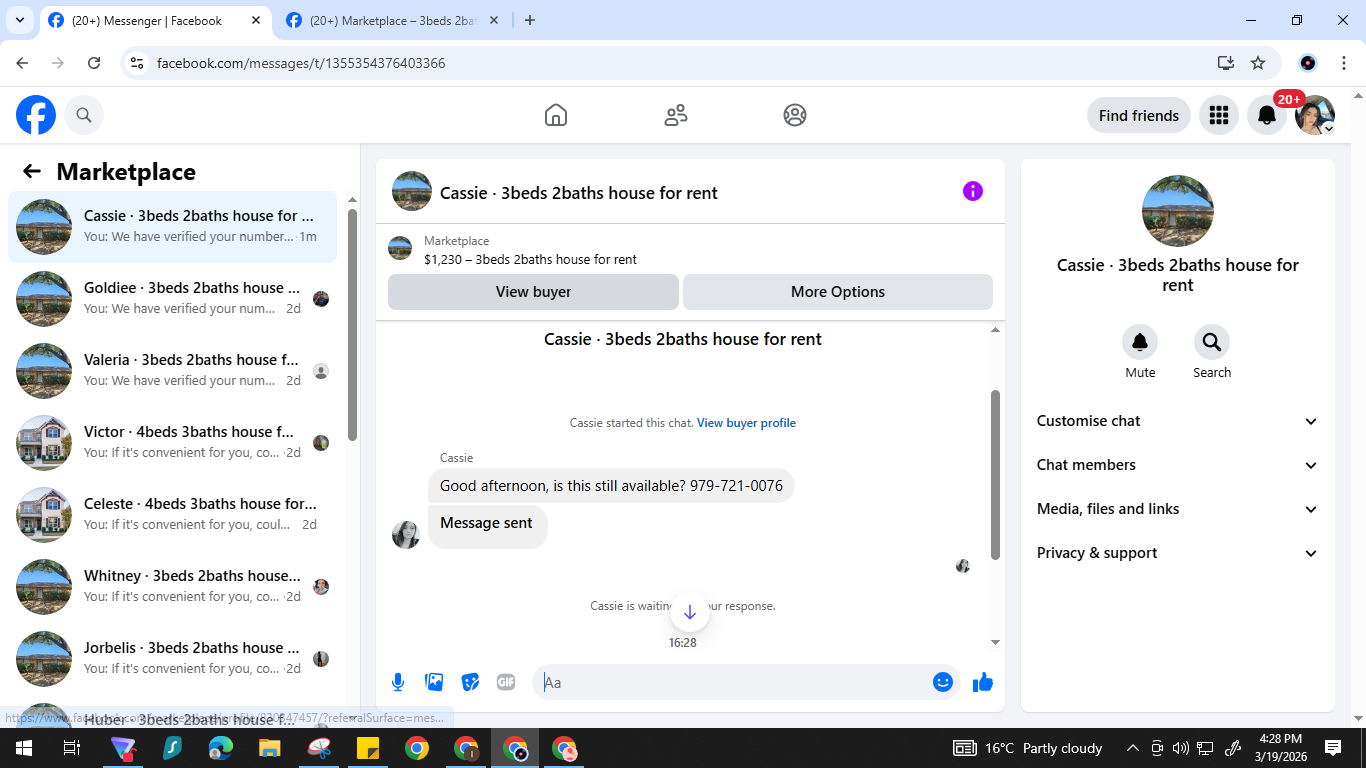Open Facebook search magnifier
This screenshot has width=1366, height=768.
[84, 115]
